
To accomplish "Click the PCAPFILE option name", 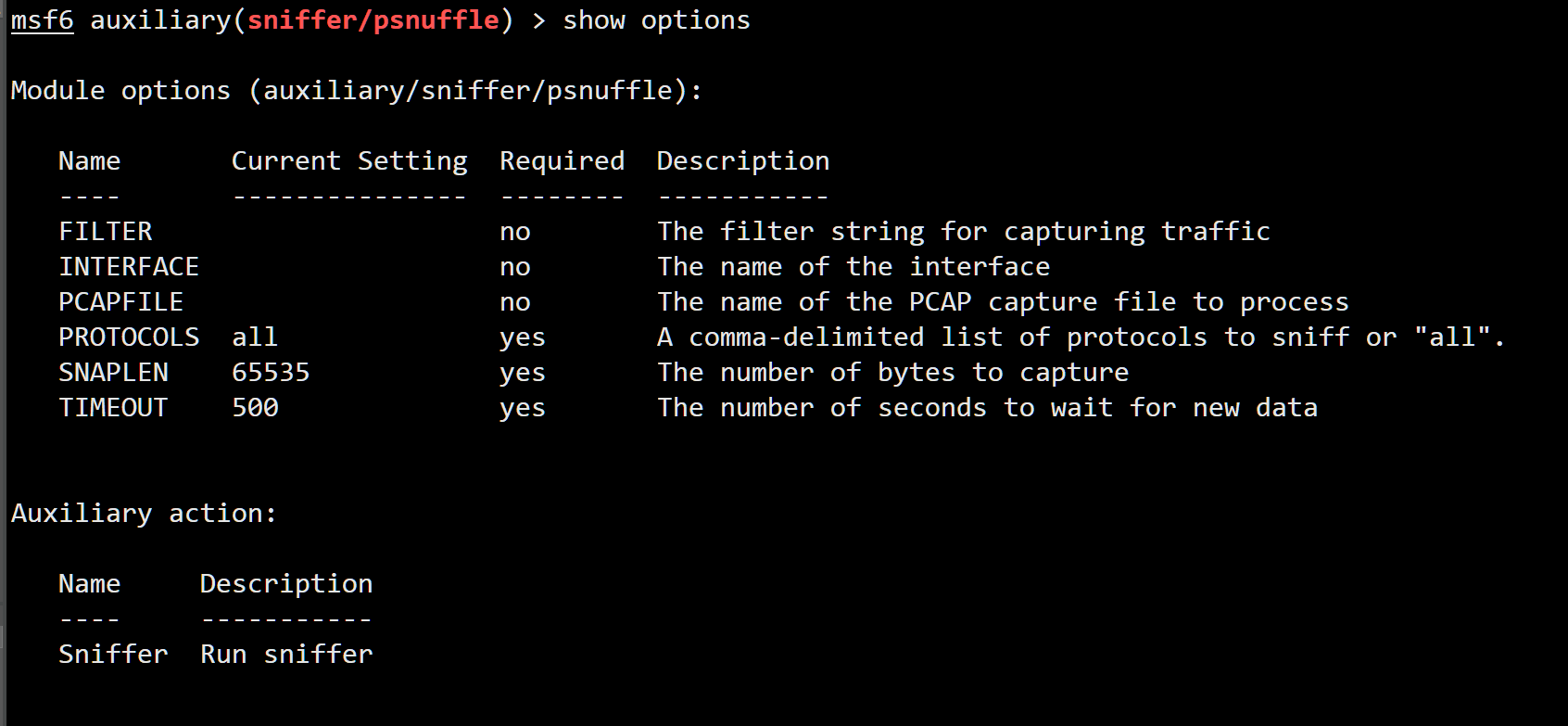I will click(x=121, y=302).
